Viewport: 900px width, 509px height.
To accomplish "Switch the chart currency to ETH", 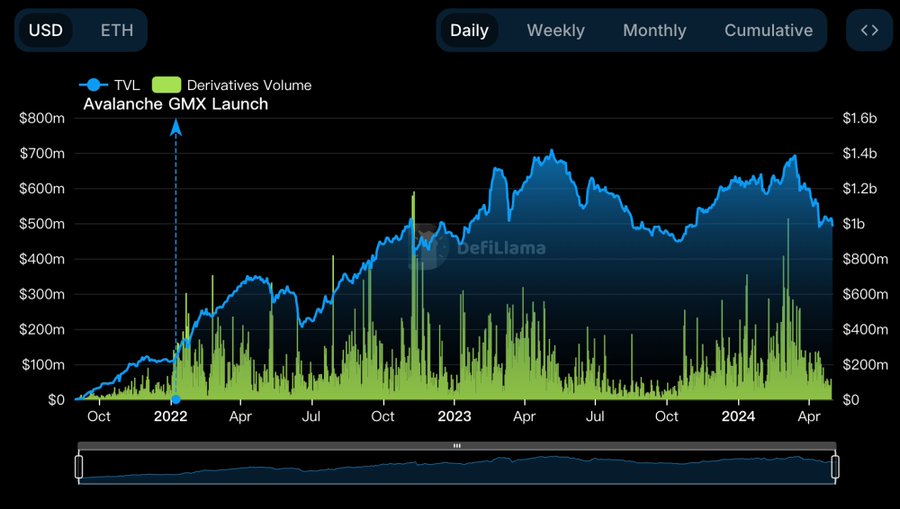I will [117, 30].
